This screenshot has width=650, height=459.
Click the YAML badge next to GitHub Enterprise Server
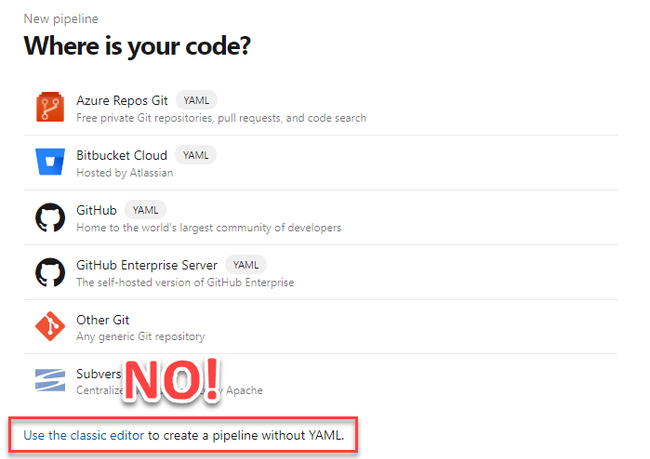(x=246, y=265)
